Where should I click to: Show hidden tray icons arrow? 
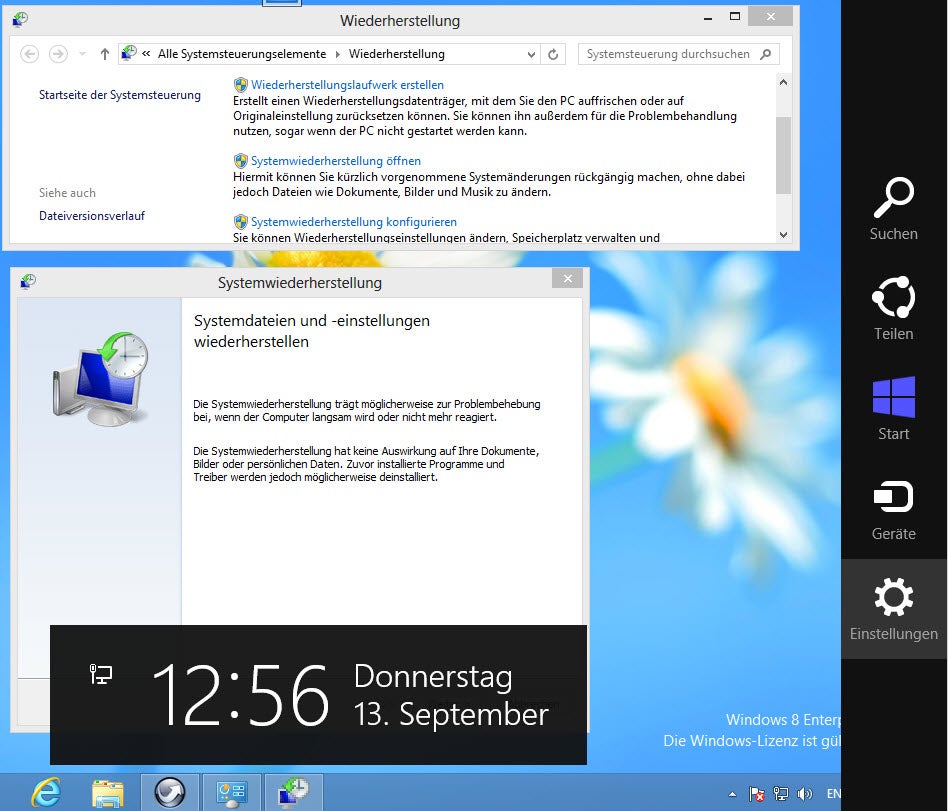732,794
